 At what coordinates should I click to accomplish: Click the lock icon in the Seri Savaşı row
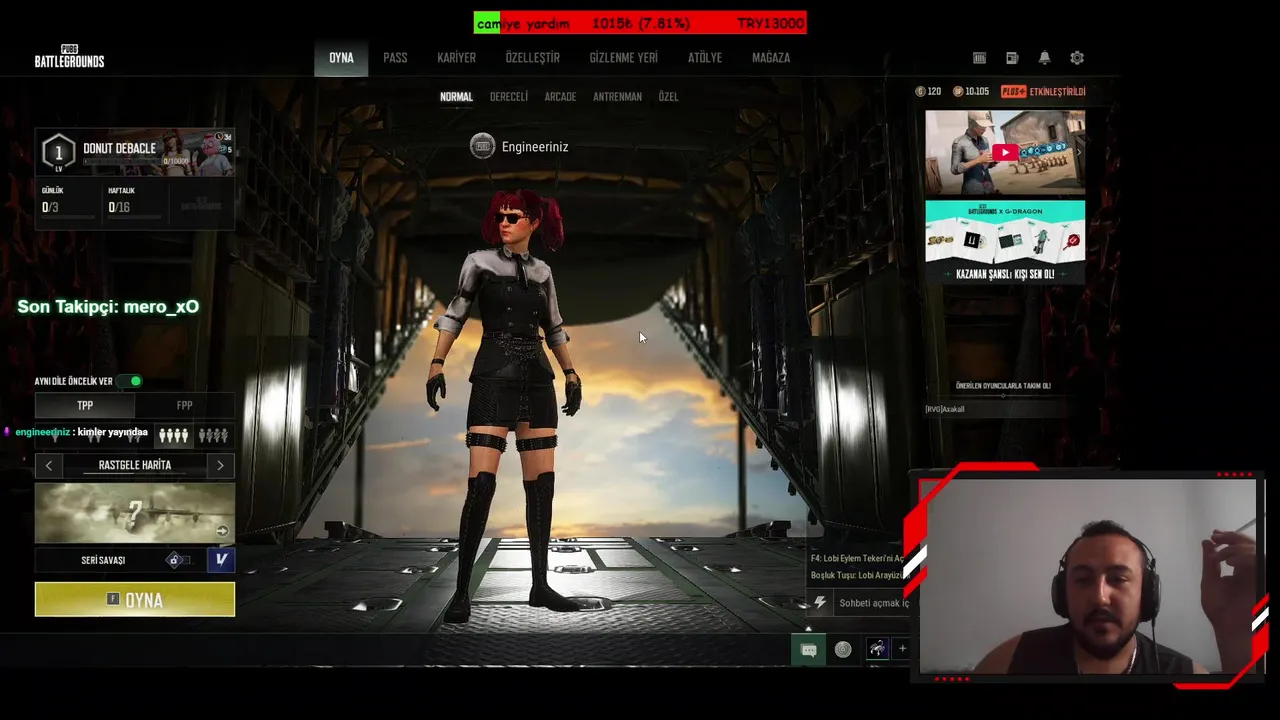[x=174, y=560]
